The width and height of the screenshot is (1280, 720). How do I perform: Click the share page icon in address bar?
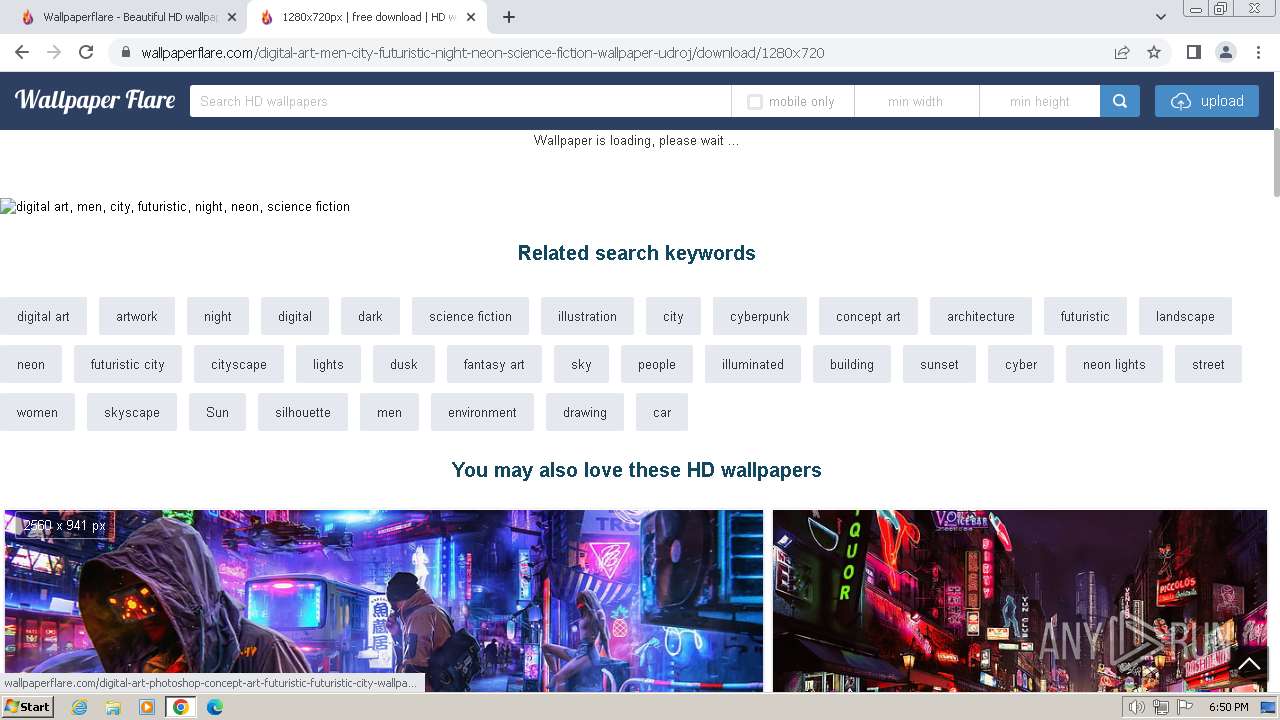1122,53
